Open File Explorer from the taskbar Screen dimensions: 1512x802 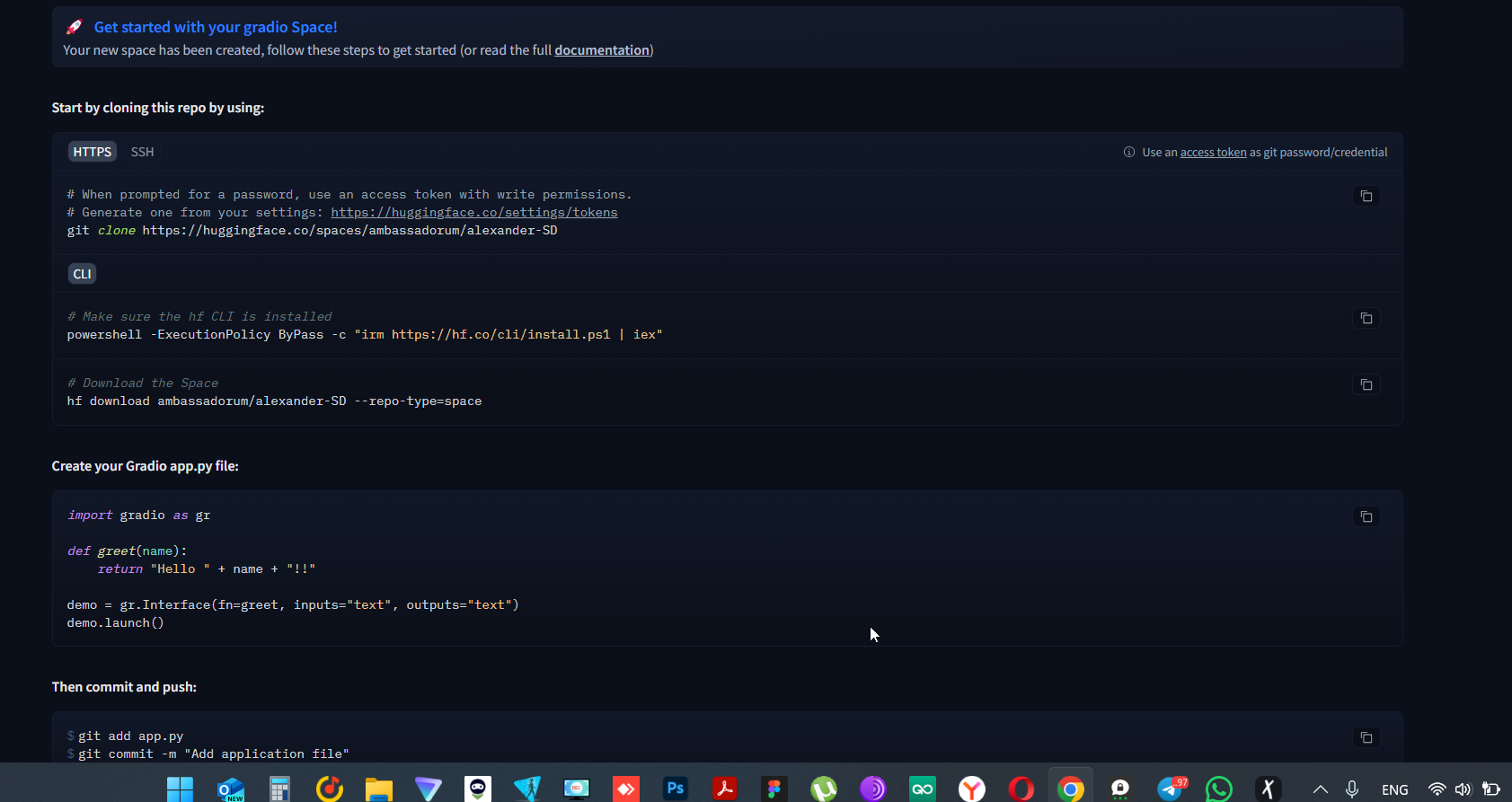(379, 789)
